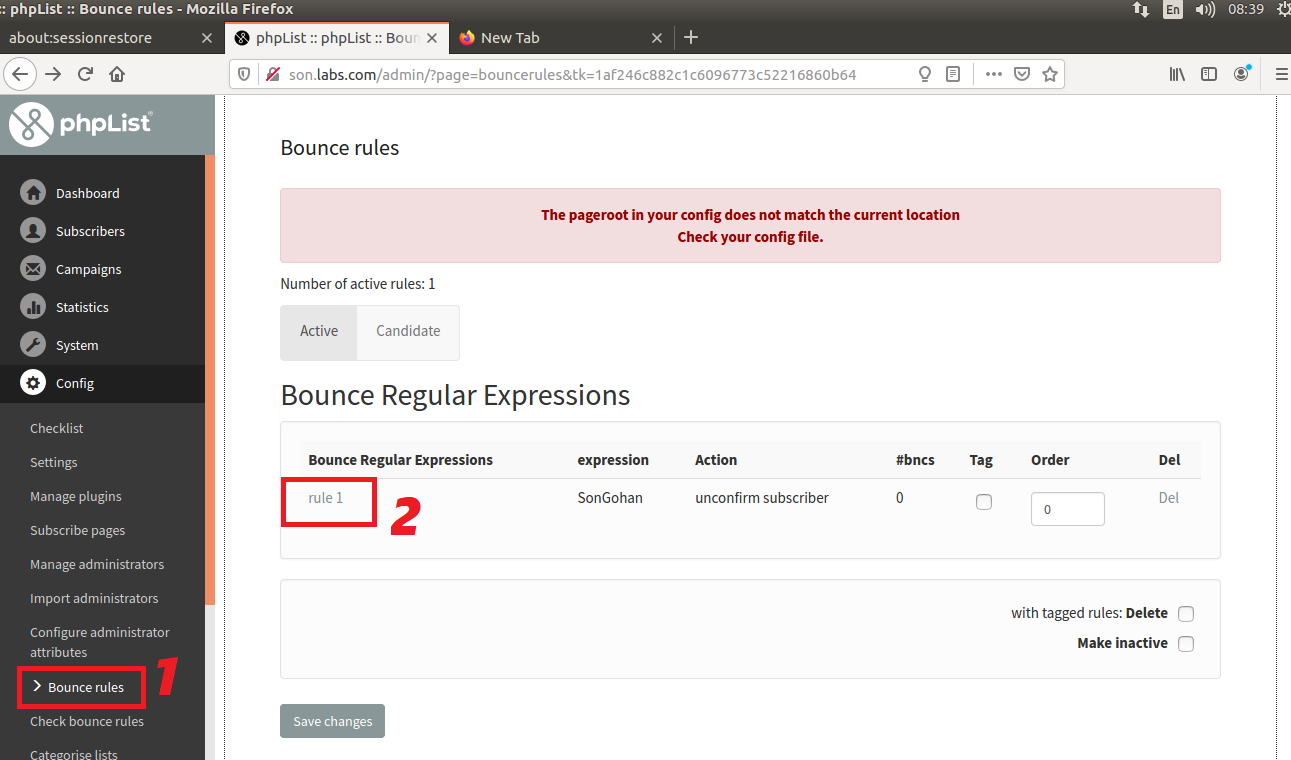
Task: Tick the Tag checkbox for rule 1
Action: coord(983,502)
